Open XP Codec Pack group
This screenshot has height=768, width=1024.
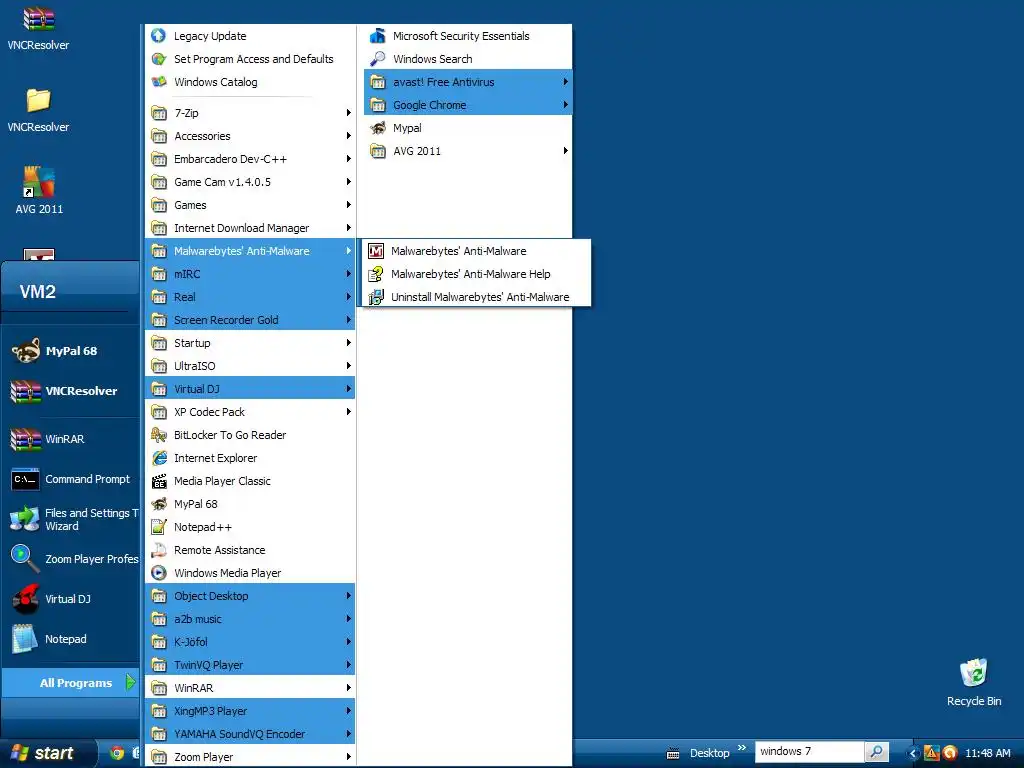coord(249,412)
